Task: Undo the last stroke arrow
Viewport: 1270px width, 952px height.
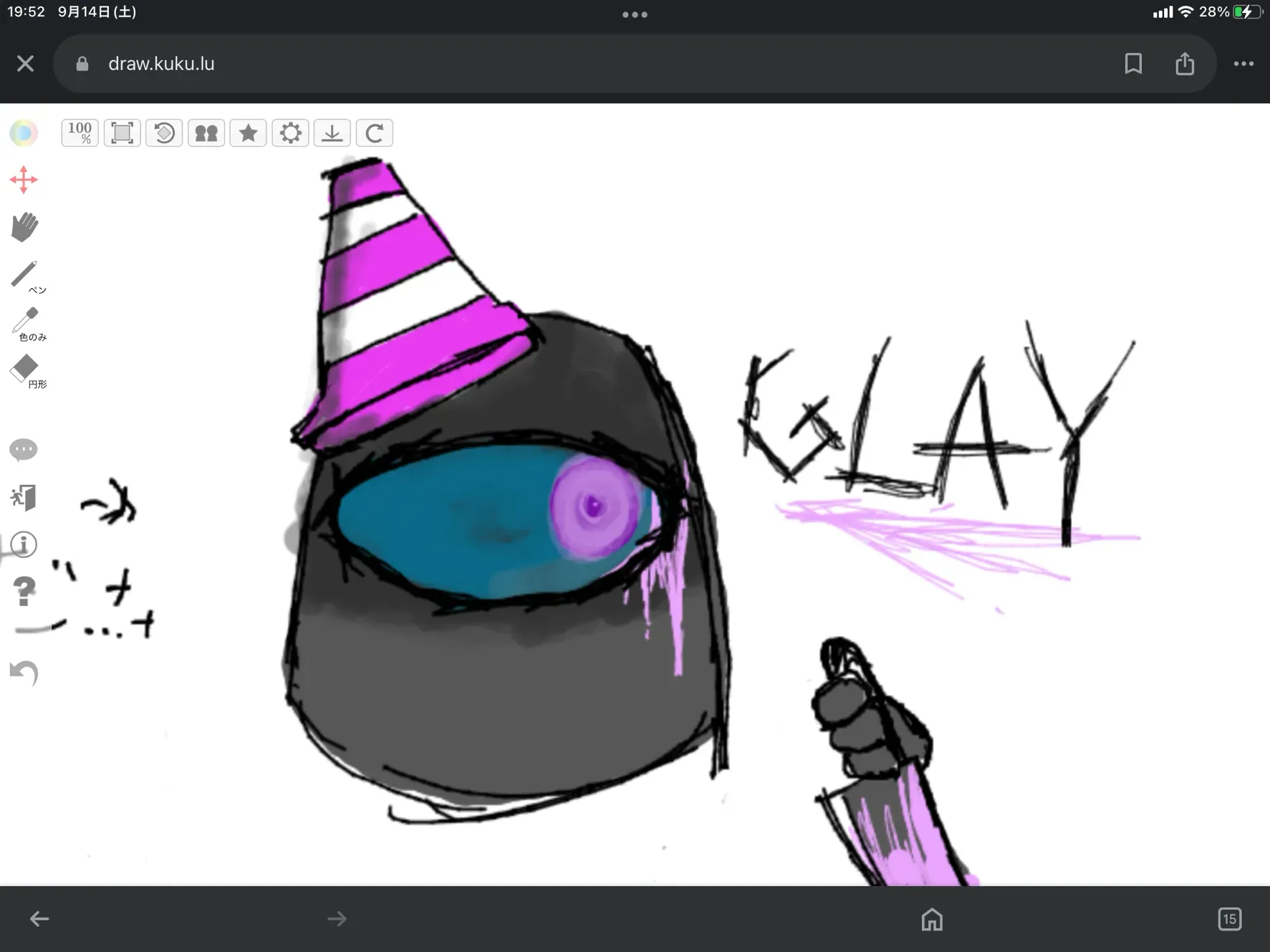Action: [24, 673]
